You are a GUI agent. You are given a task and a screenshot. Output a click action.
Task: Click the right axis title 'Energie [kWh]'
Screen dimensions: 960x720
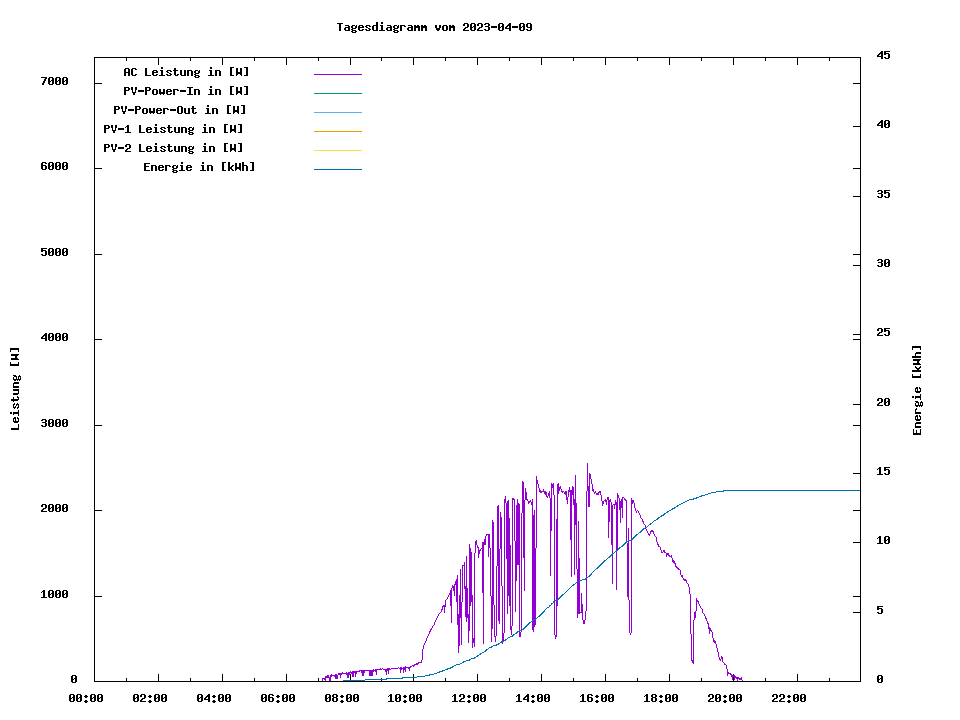coord(917,390)
